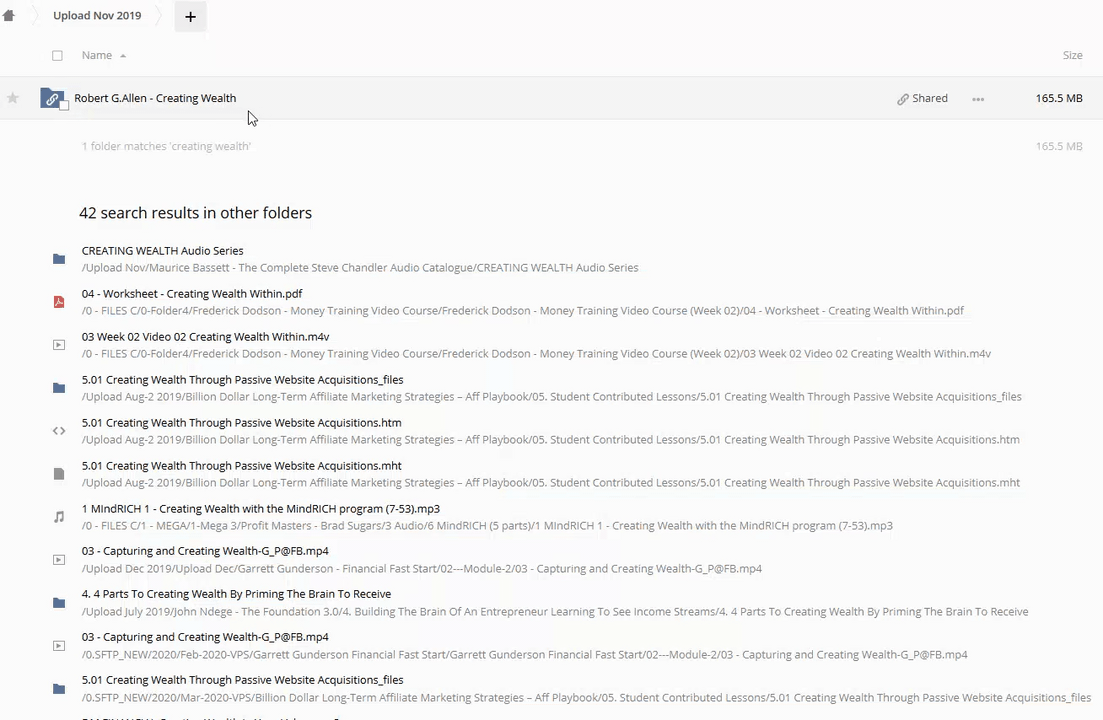Open the three-dot actions menu for folder
Image resolution: width=1103 pixels, height=720 pixels.
click(978, 99)
